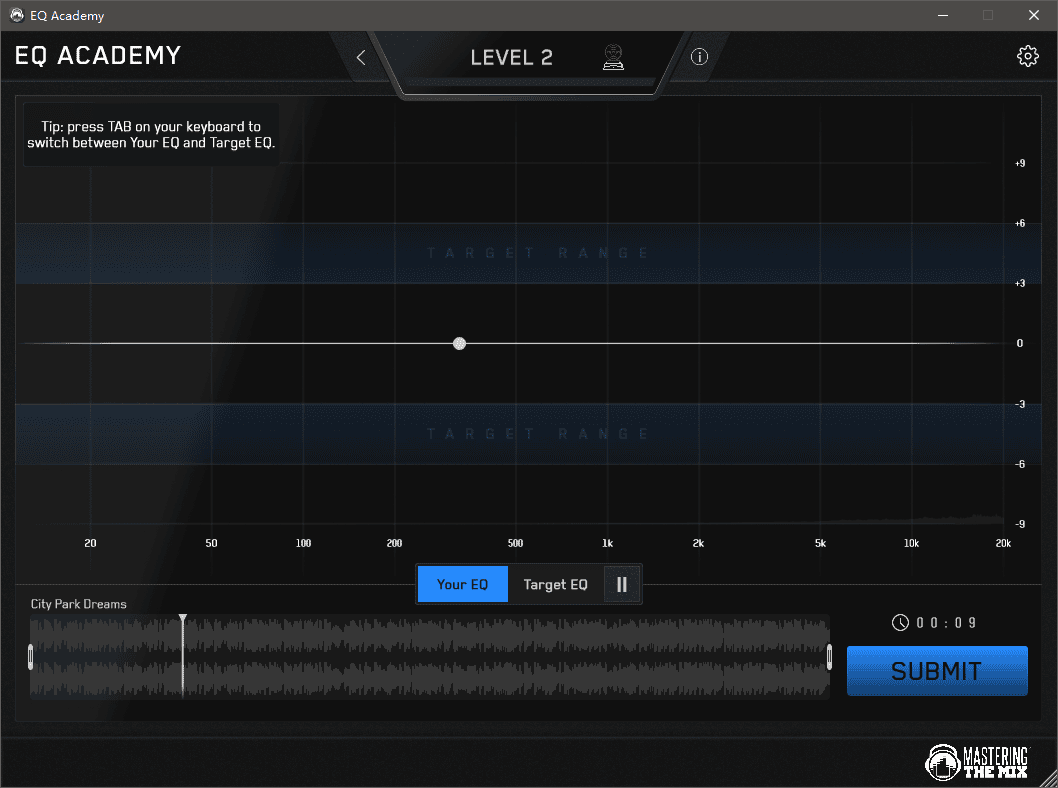1058x788 pixels.
Task: Open settings via the gear icon
Action: tap(1027, 56)
